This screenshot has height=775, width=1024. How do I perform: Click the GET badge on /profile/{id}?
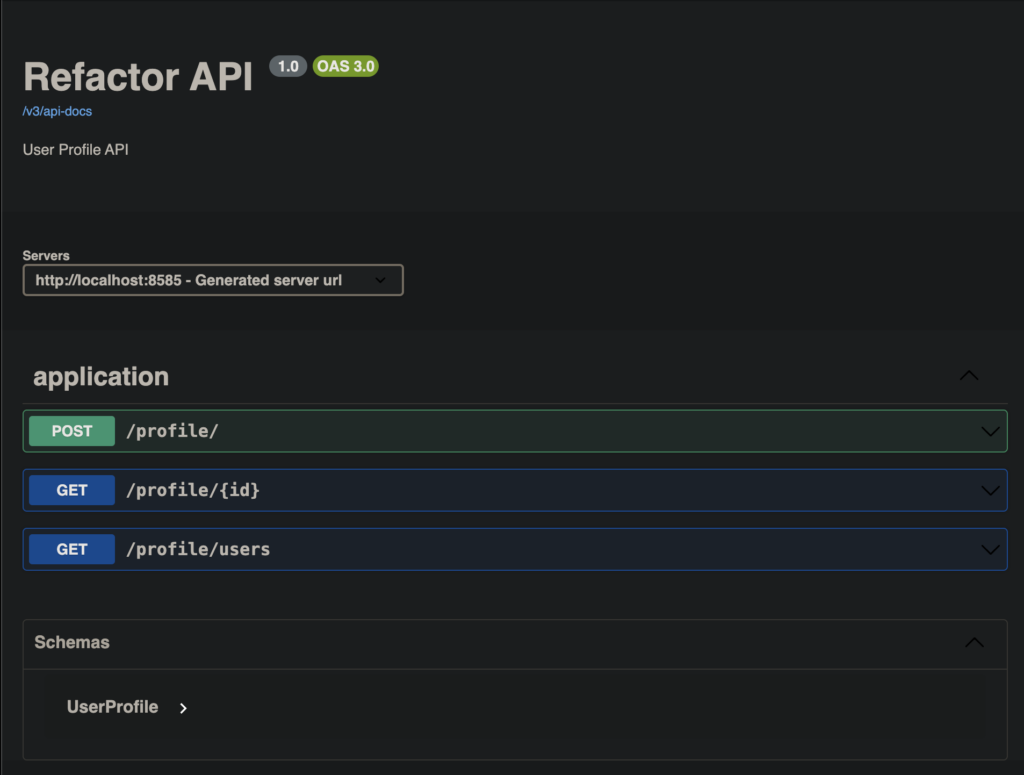[71, 490]
